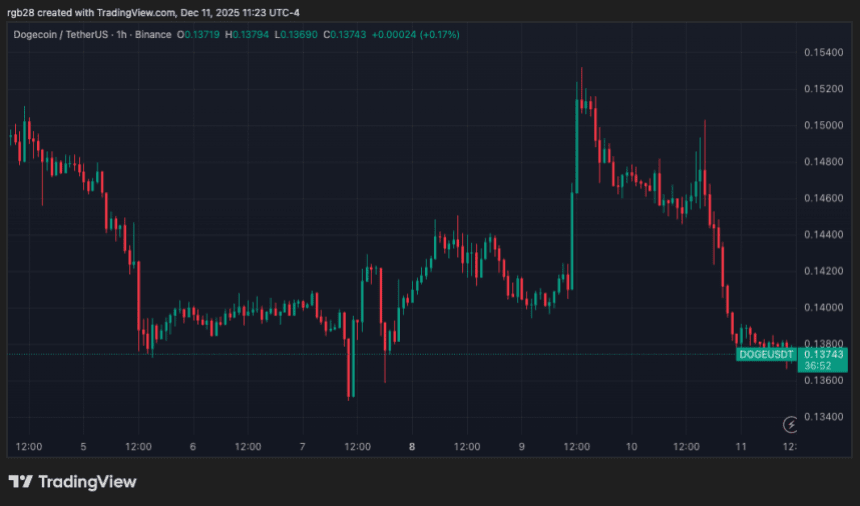Screen dimensions: 860x506
Task: Click the TradingView logo icon
Action: point(21,482)
